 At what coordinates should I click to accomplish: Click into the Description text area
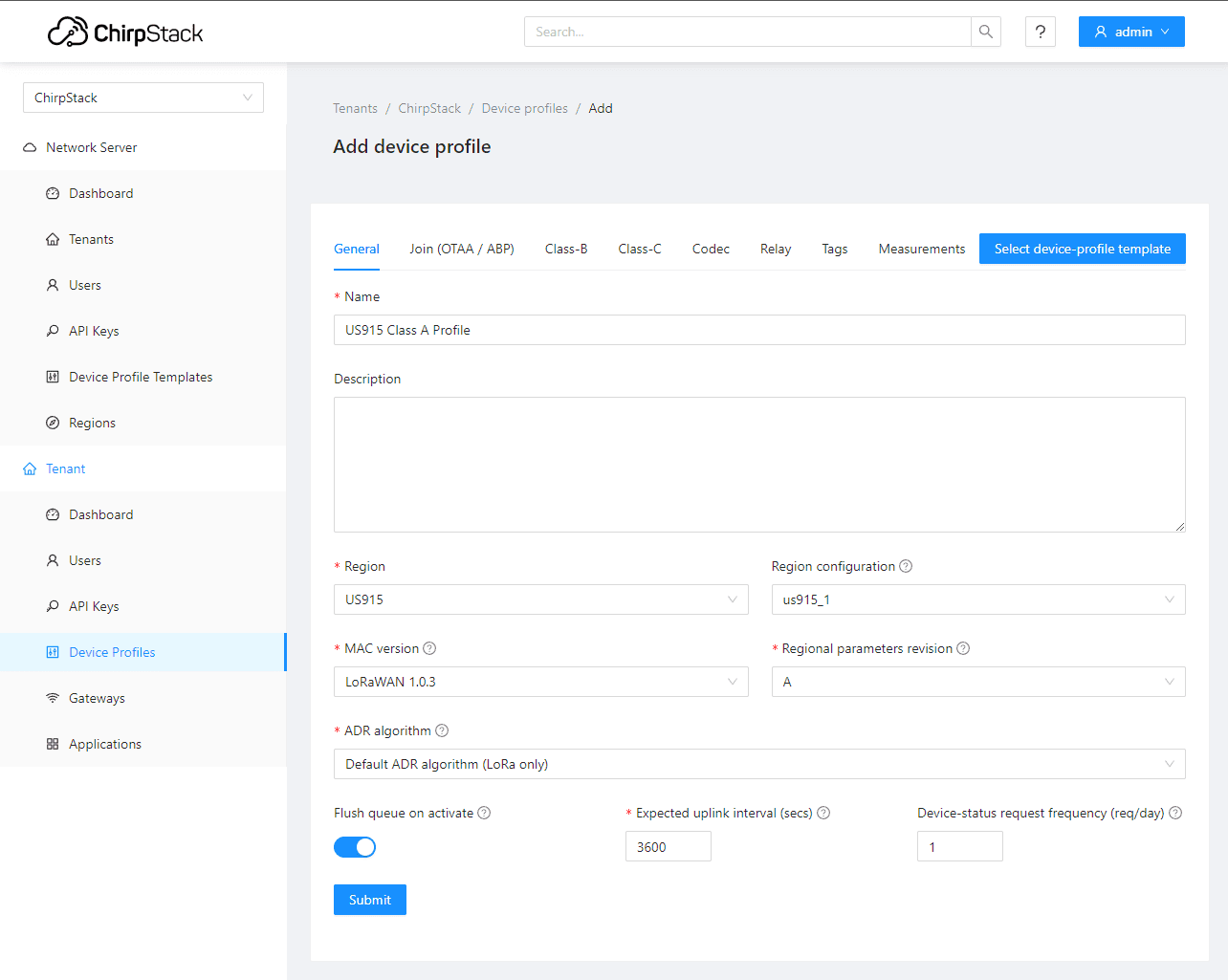coord(758,465)
